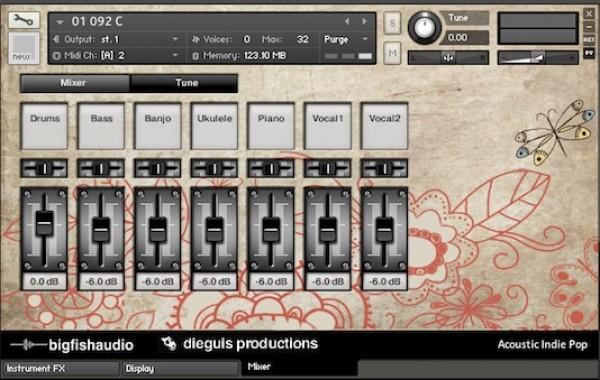Toggle the Mute M button
Viewport: 600px width, 380px height.
[x=392, y=53]
